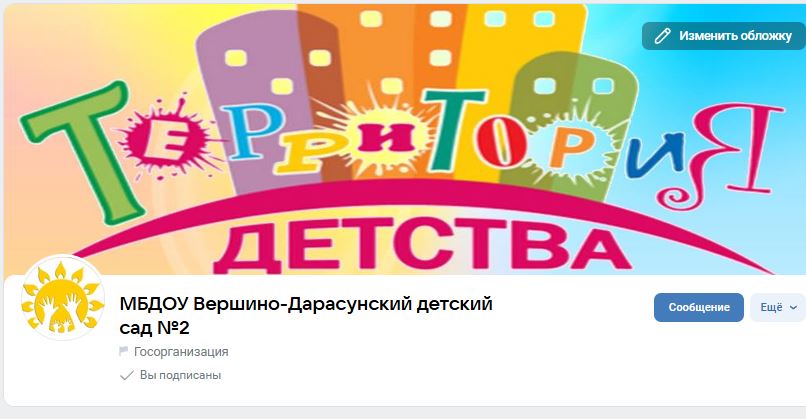Click the flag icon beside Госорганизация
The width and height of the screenshot is (806, 419).
pyautogui.click(x=123, y=352)
